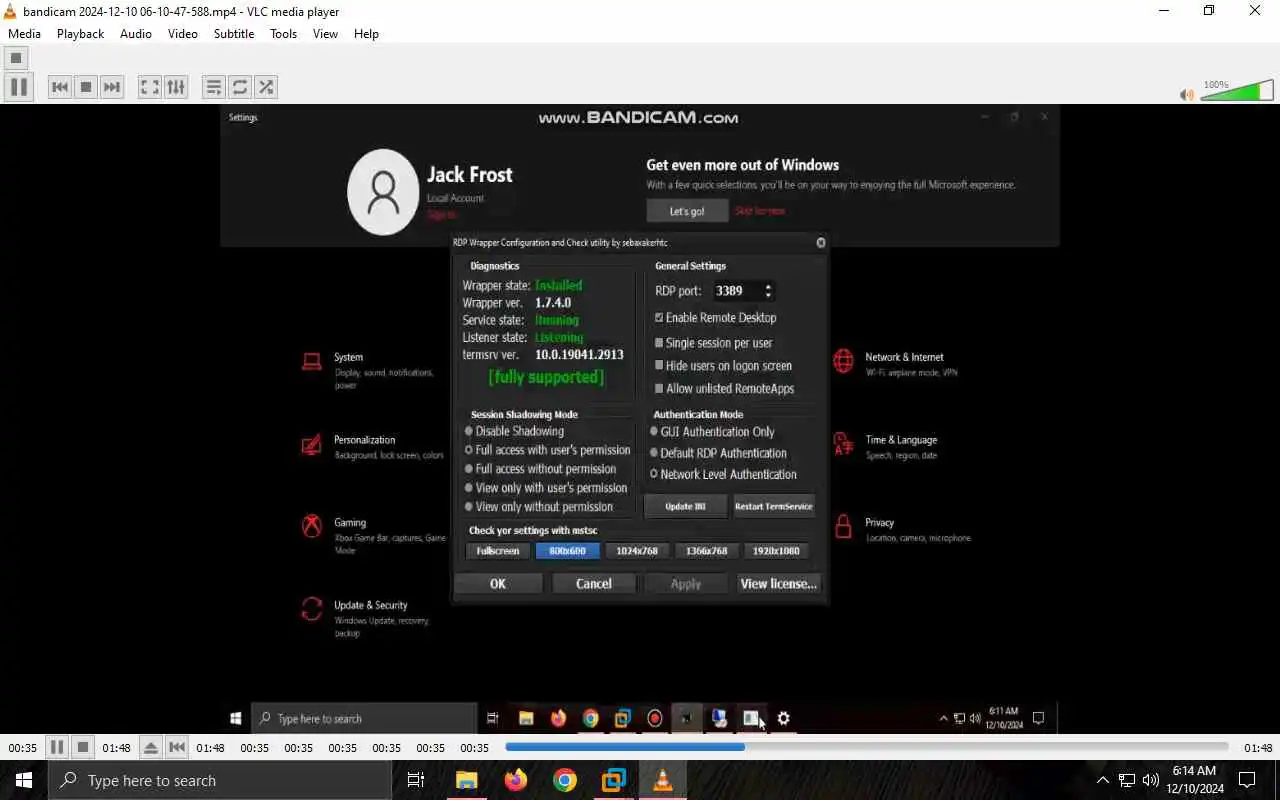The image size is (1280, 800).
Task: Click OK in RDP Wrapper dialog
Action: click(498, 584)
